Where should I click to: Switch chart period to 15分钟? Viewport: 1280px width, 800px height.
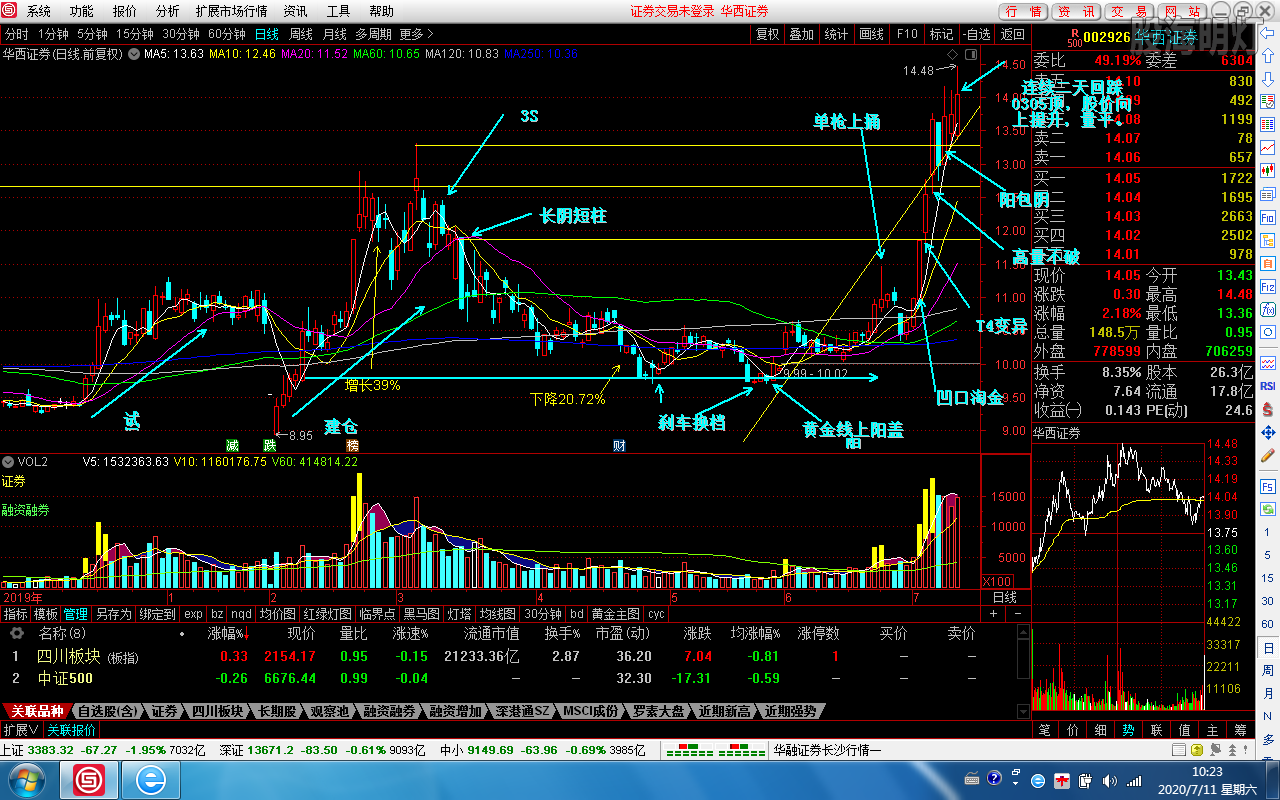pos(134,34)
